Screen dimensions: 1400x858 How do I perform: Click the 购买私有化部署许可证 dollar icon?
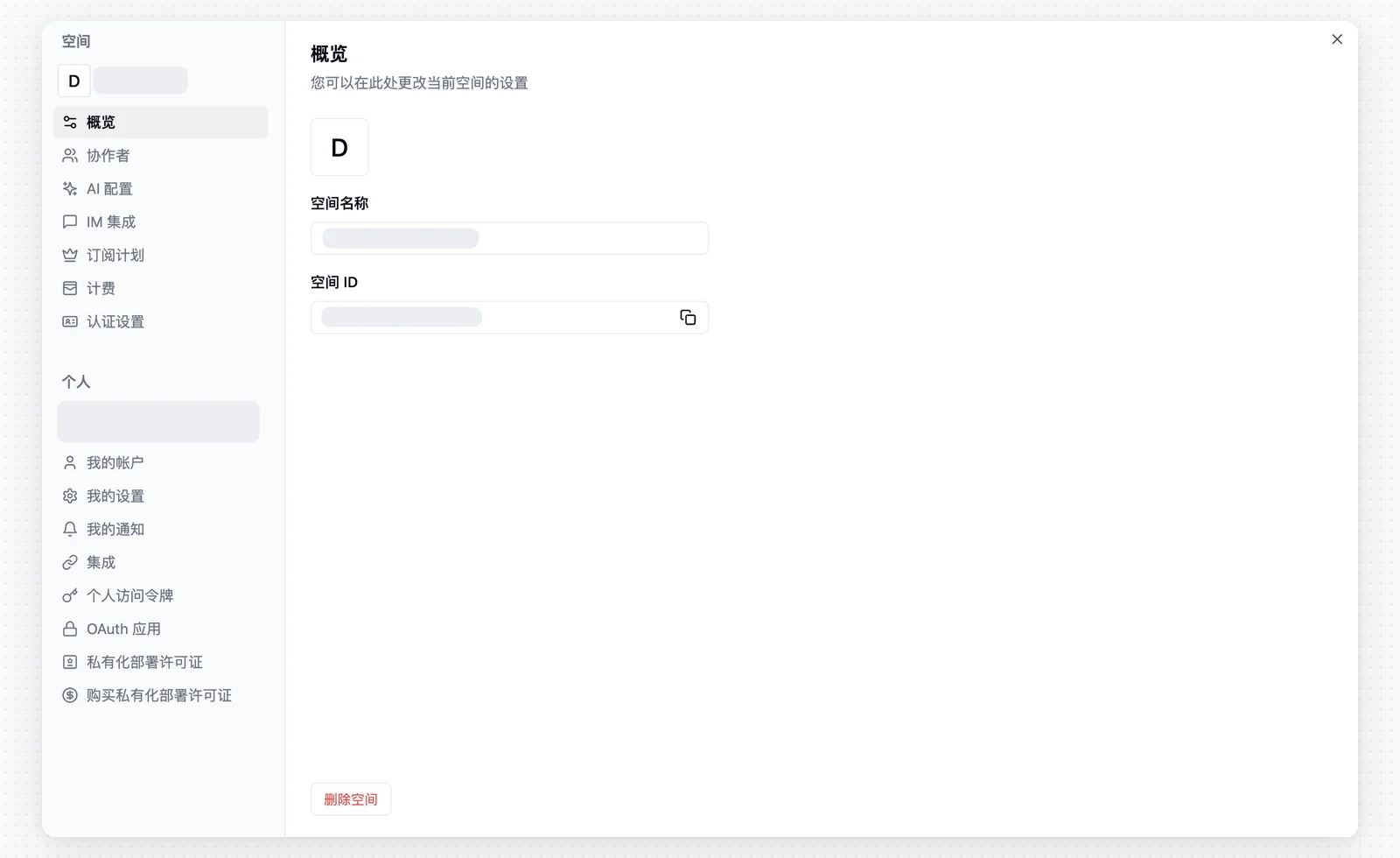(x=70, y=696)
